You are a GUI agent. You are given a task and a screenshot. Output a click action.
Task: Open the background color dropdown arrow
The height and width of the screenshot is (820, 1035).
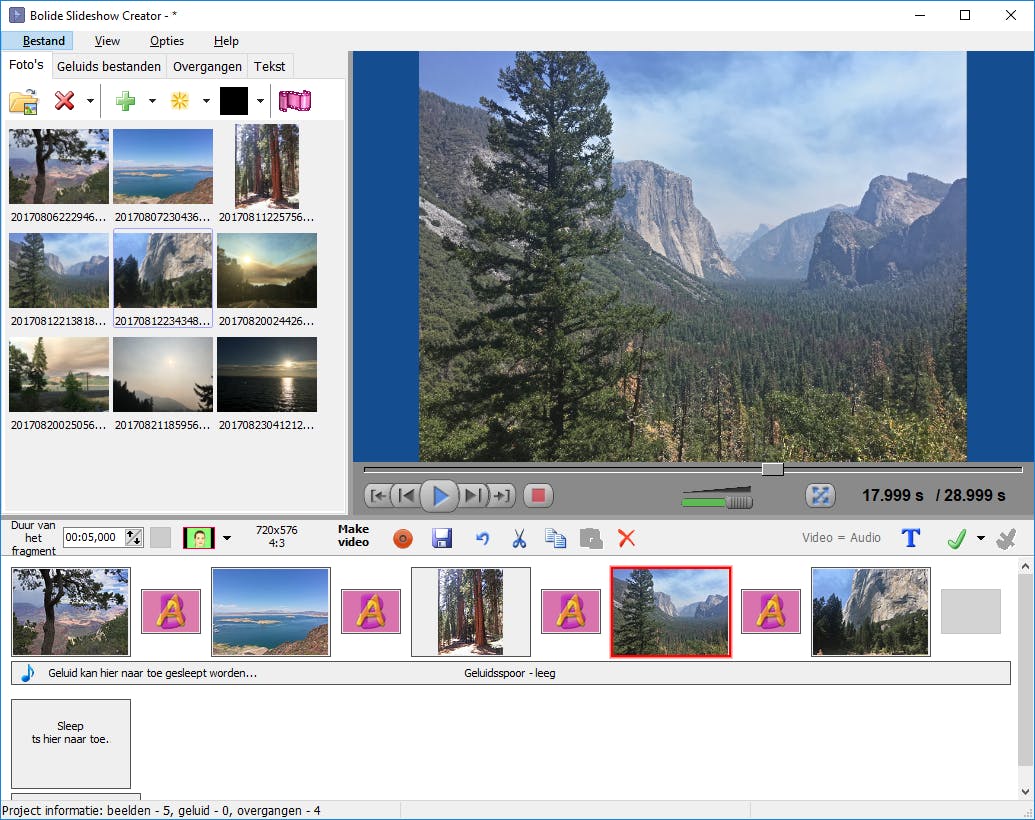260,101
